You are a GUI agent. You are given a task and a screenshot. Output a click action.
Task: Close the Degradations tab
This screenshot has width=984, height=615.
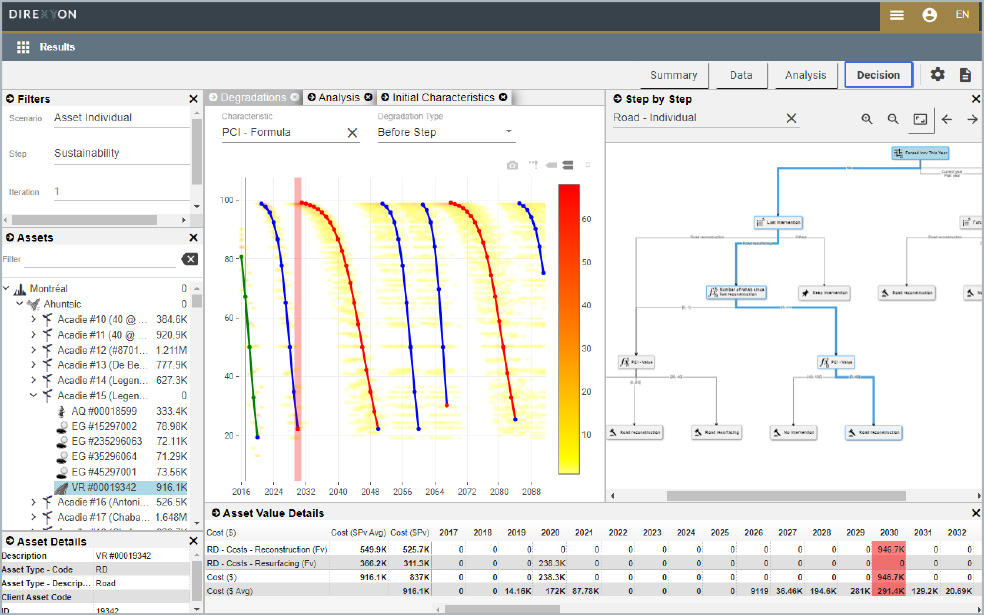click(294, 97)
